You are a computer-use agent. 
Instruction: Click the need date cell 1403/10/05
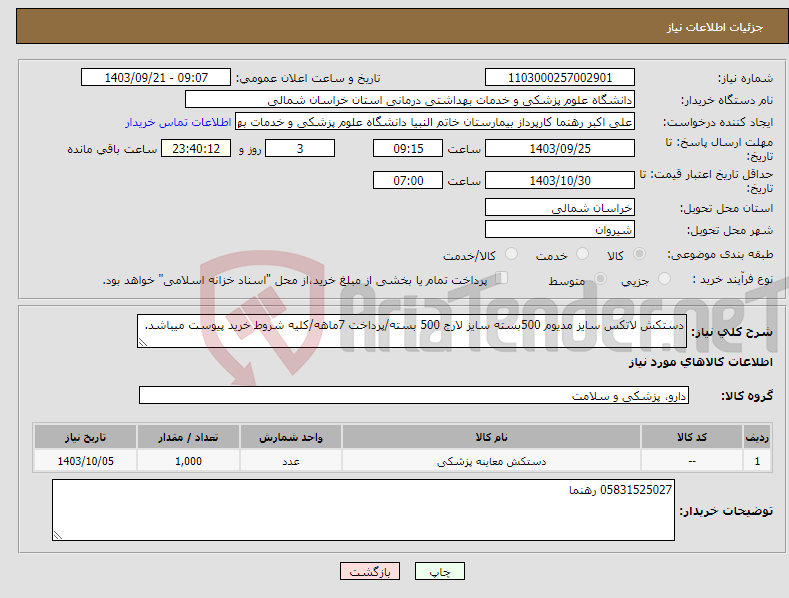pyautogui.click(x=86, y=461)
